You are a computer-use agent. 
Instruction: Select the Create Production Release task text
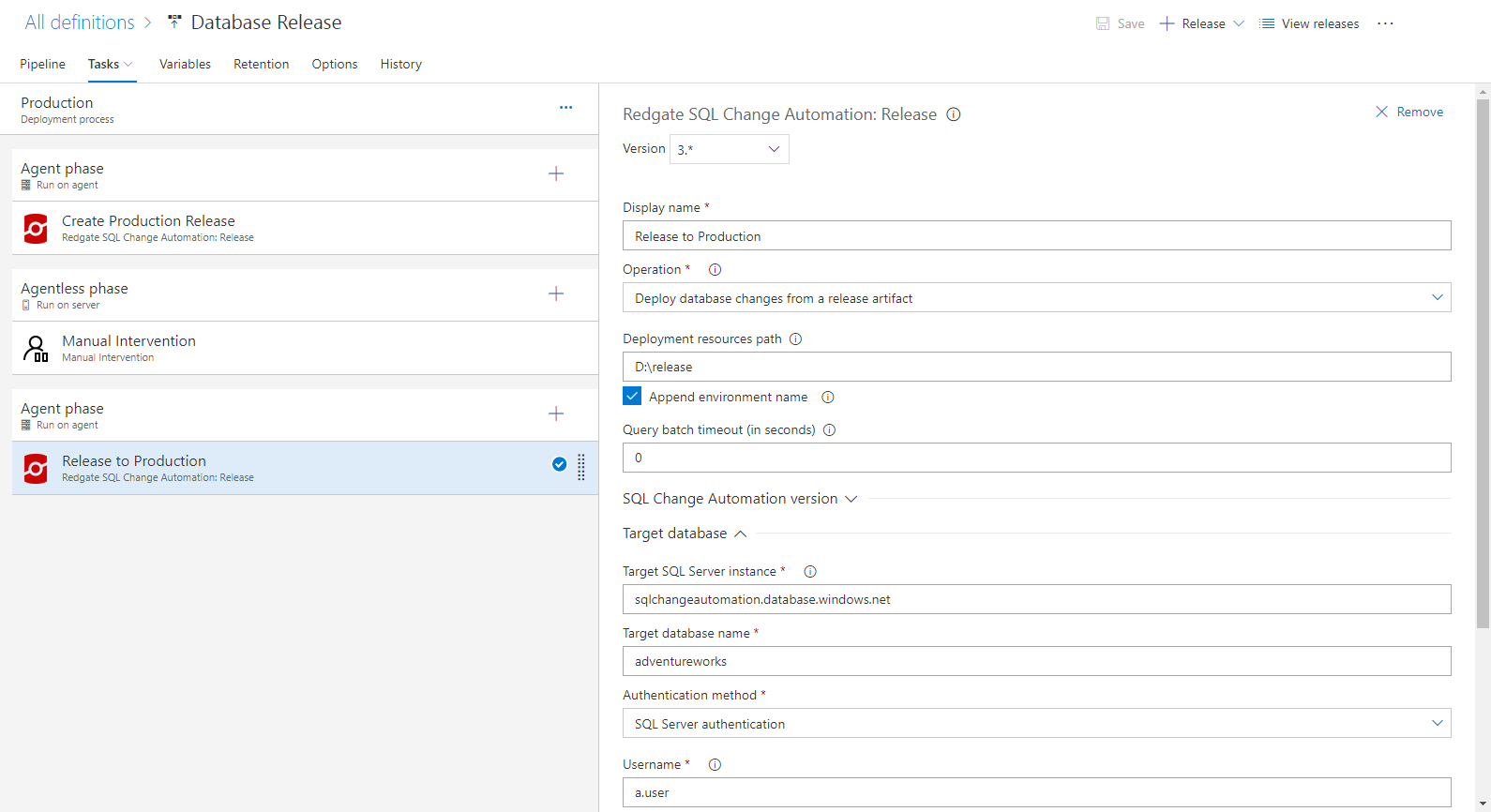(148, 220)
